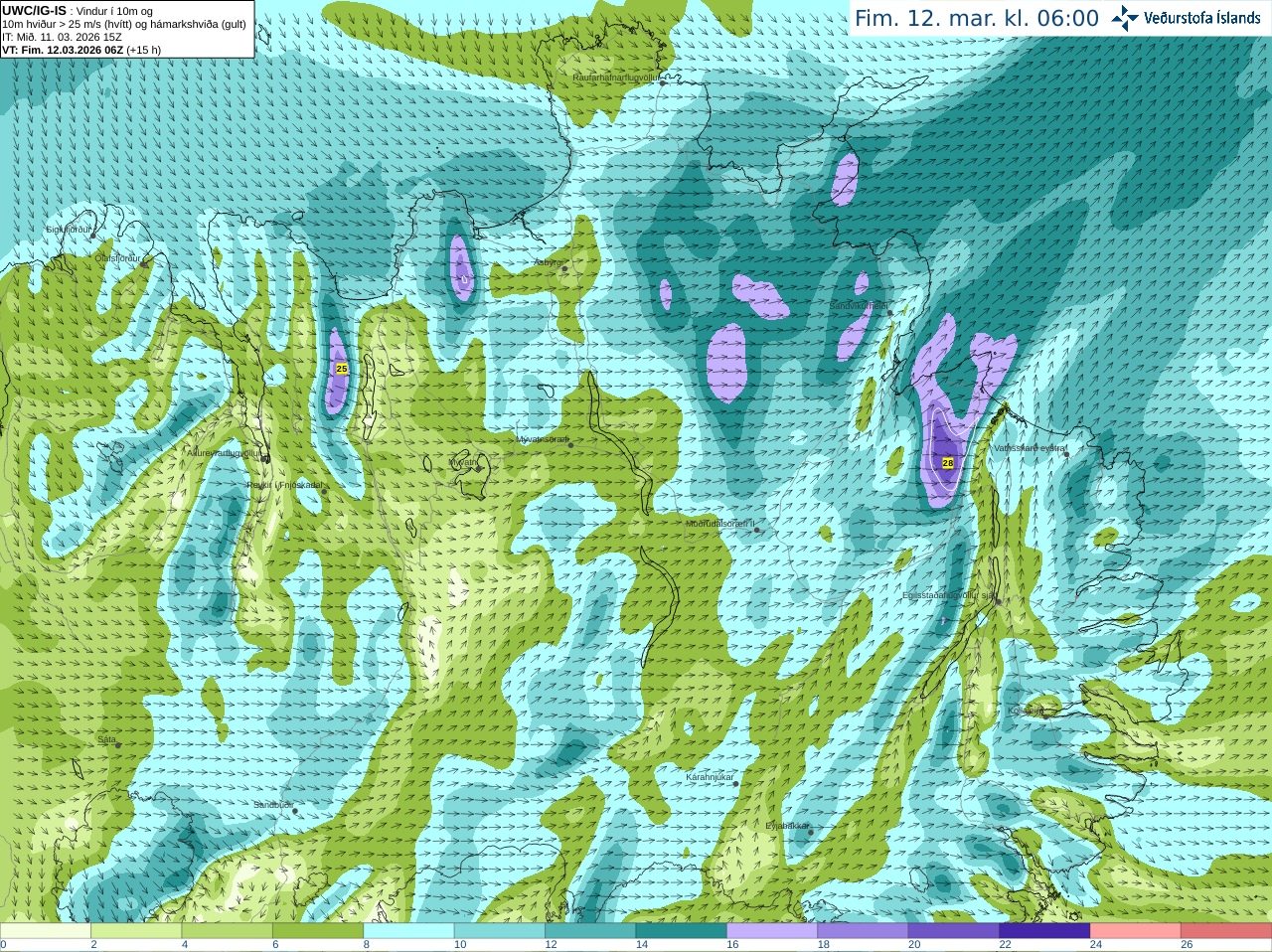
Task: Click the yellow 28 max gust label
Action: [x=948, y=463]
